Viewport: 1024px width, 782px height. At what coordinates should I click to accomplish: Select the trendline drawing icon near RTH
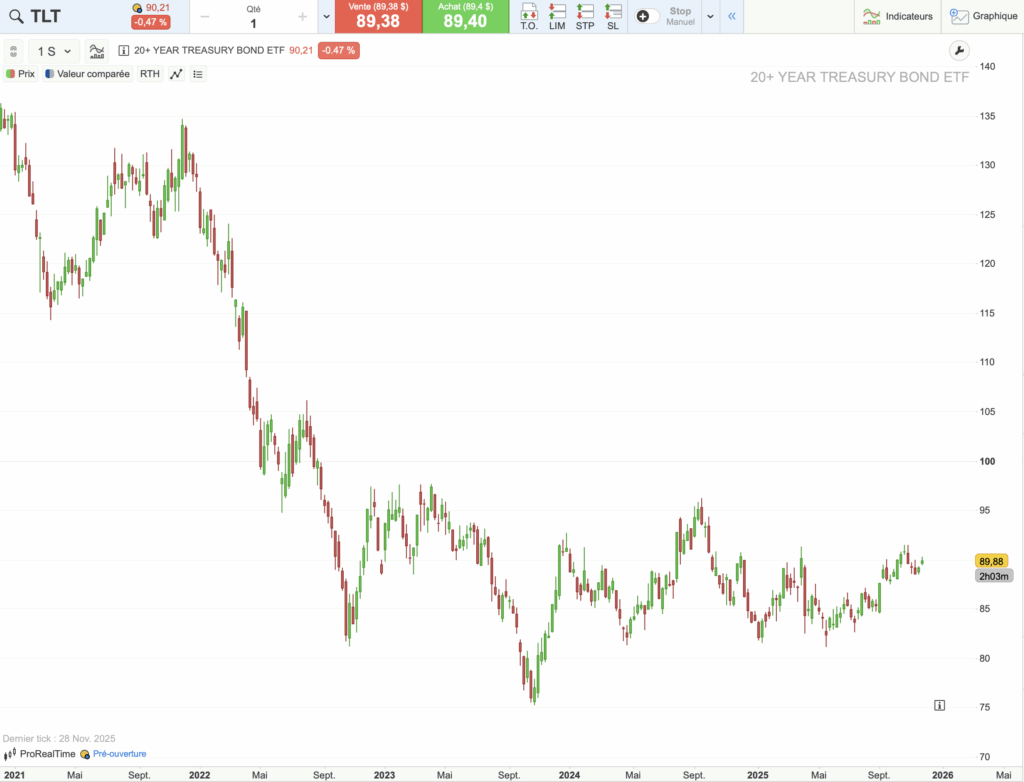(x=174, y=73)
